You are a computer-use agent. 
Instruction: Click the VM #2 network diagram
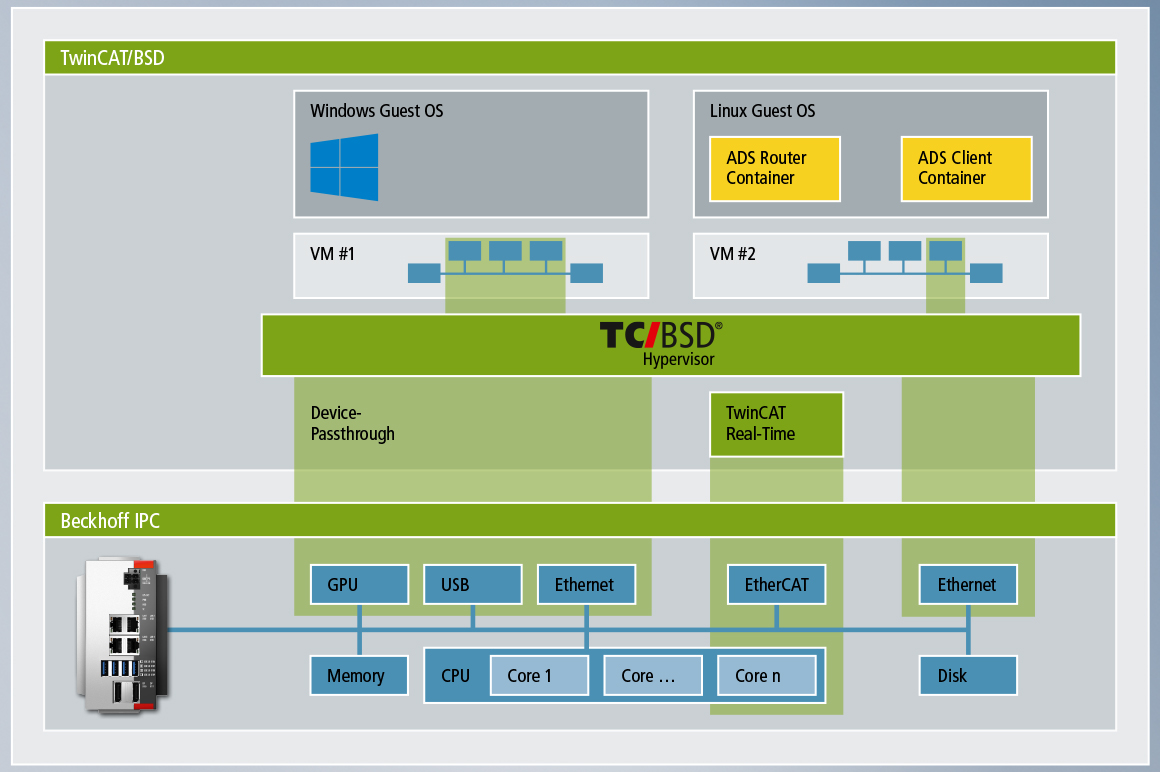[905, 262]
